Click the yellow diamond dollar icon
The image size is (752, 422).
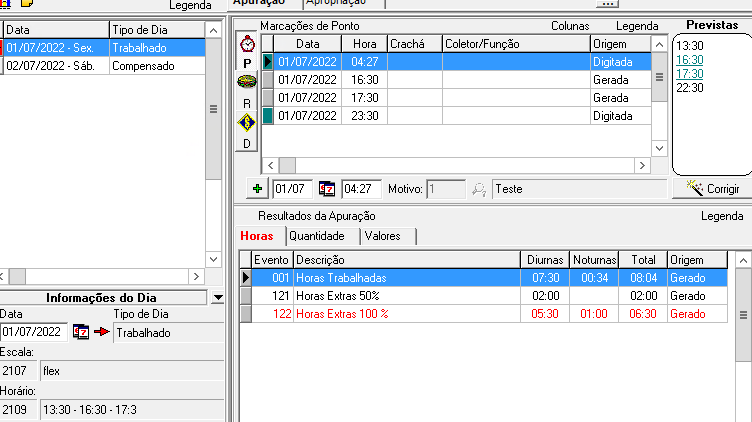[x=247, y=123]
